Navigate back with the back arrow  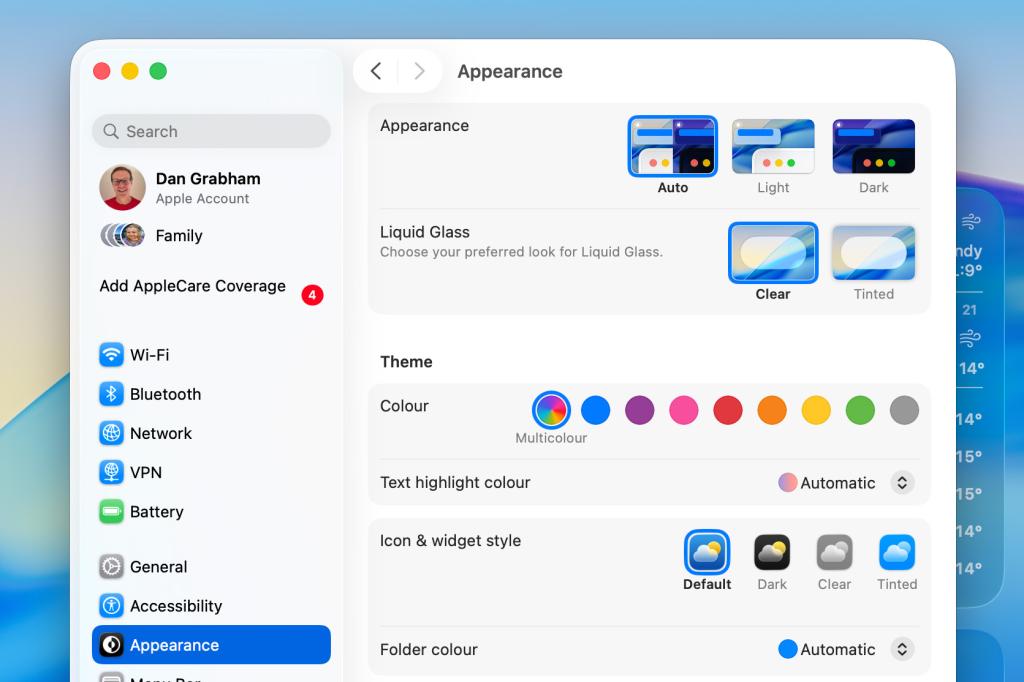(377, 71)
